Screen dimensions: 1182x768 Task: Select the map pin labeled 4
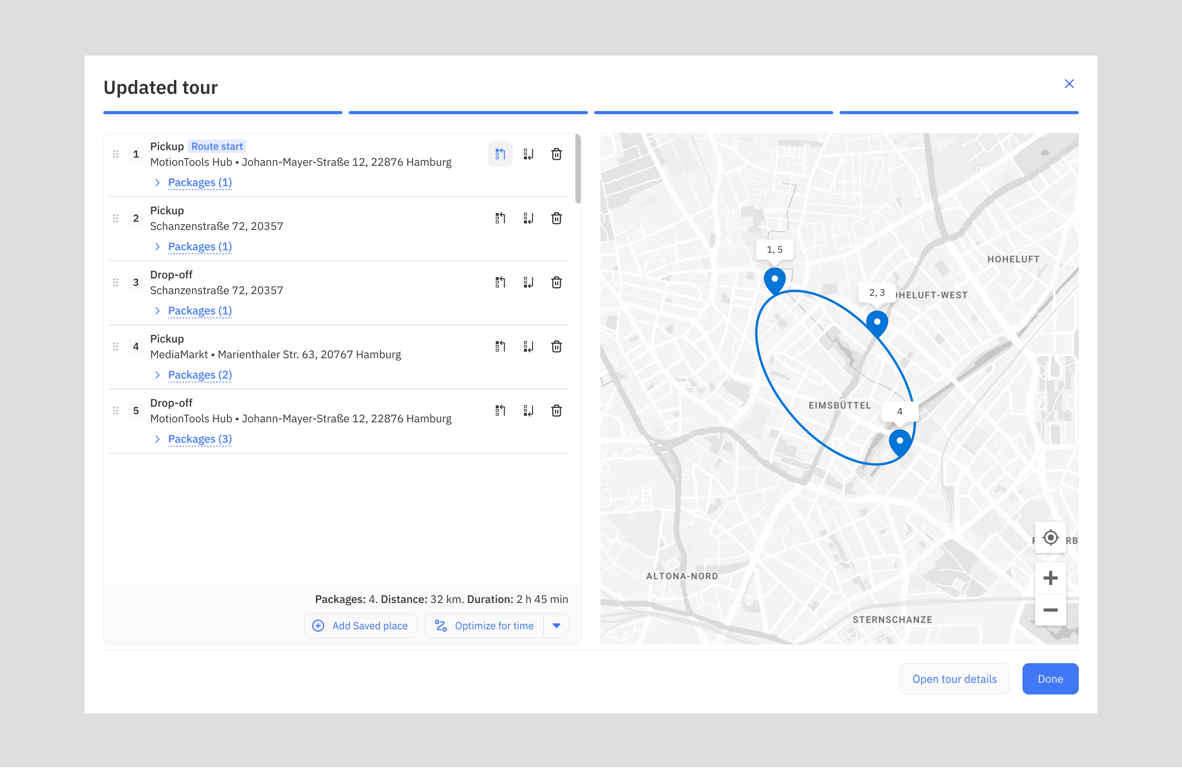click(899, 442)
